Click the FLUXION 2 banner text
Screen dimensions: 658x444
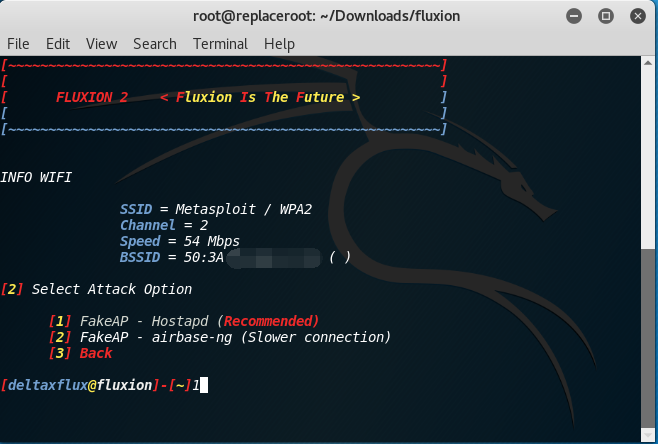(92, 97)
